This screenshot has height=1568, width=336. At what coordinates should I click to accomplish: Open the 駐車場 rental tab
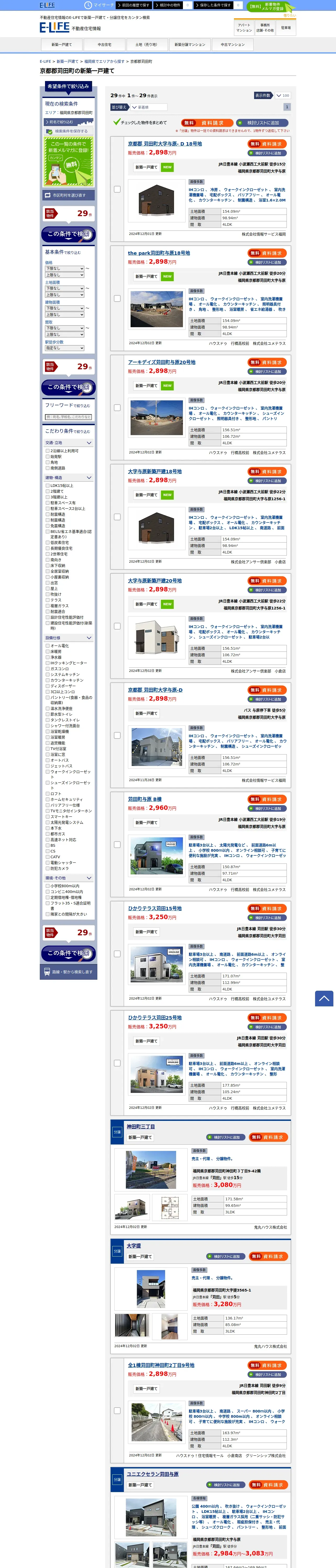tap(286, 28)
